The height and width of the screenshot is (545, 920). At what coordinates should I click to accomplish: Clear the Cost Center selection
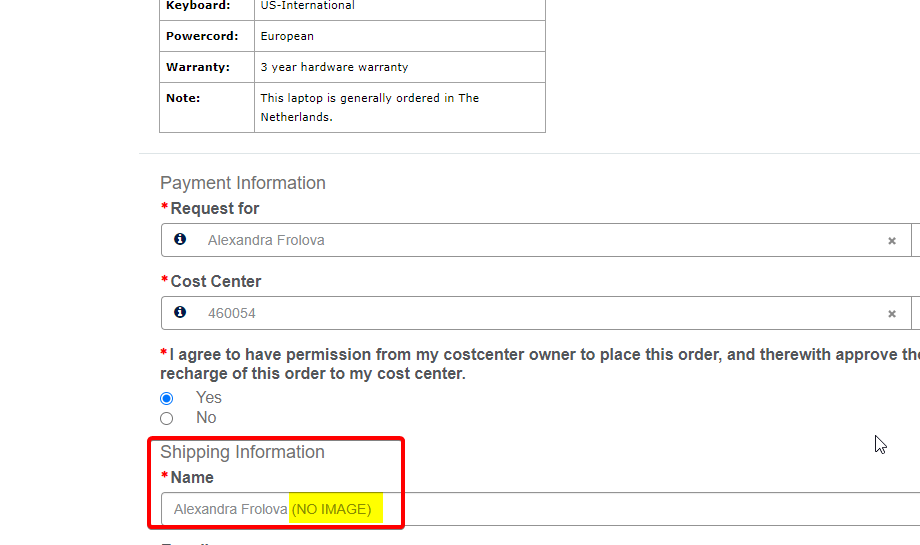[x=892, y=314]
